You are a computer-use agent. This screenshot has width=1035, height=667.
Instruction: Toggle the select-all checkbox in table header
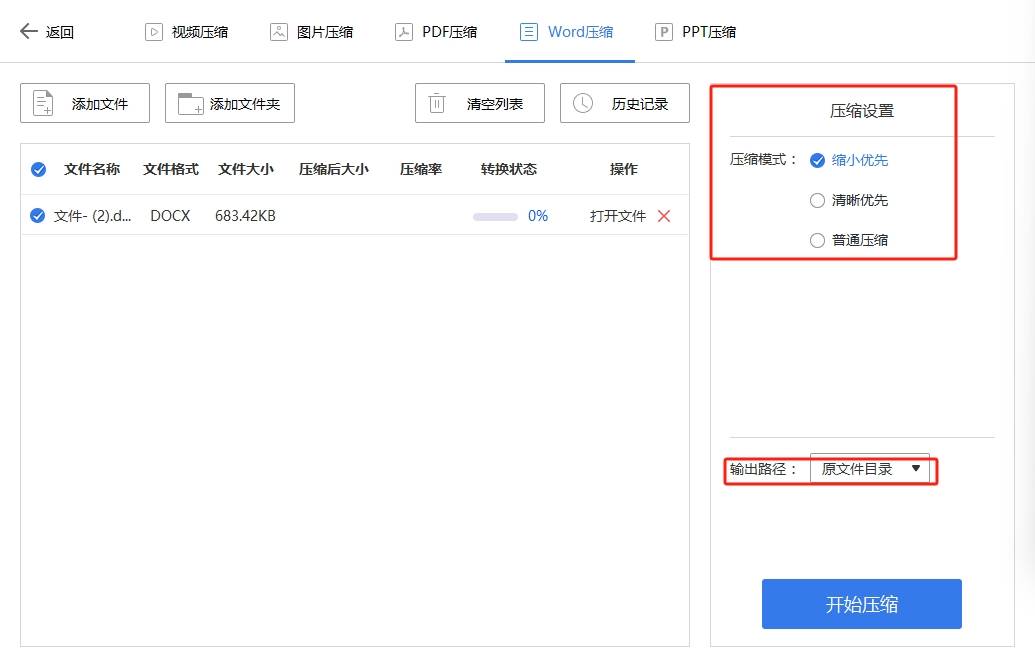tap(38, 170)
